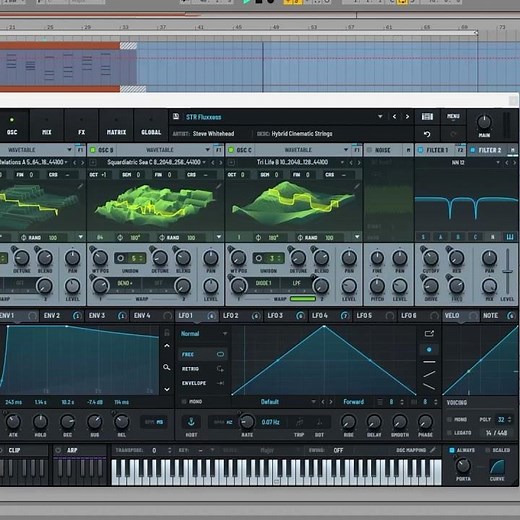Screen dimensions: 520x520
Task: Click the undo arrow icon
Action: click(x=427, y=134)
